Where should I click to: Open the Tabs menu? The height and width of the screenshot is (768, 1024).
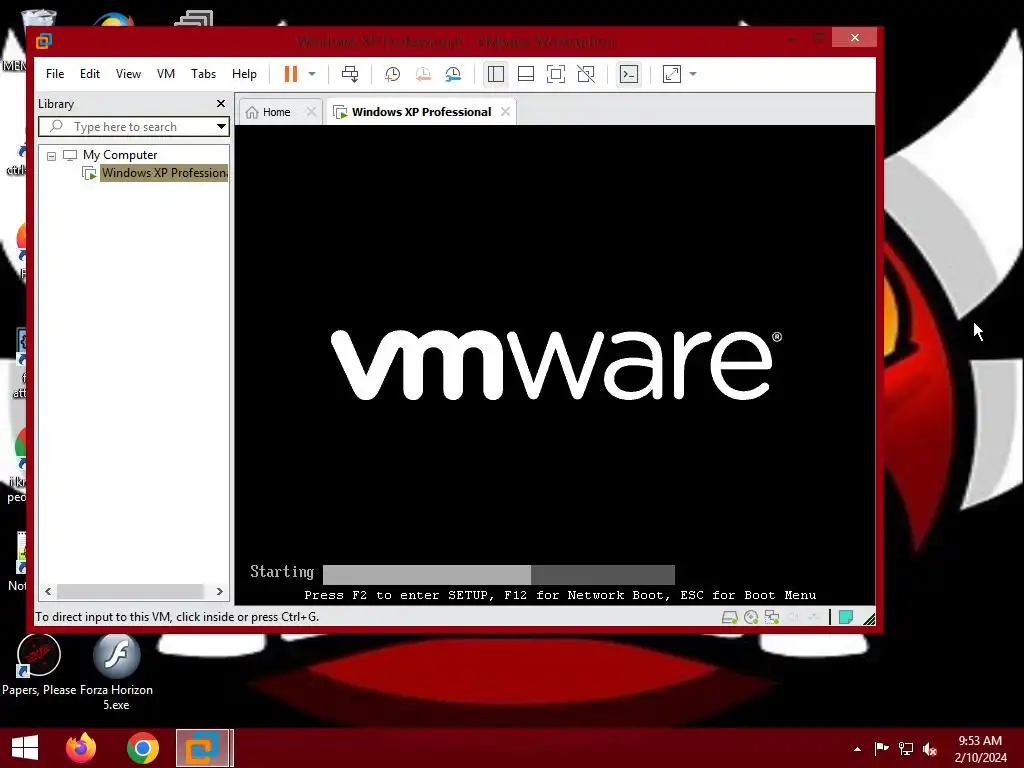(x=203, y=74)
